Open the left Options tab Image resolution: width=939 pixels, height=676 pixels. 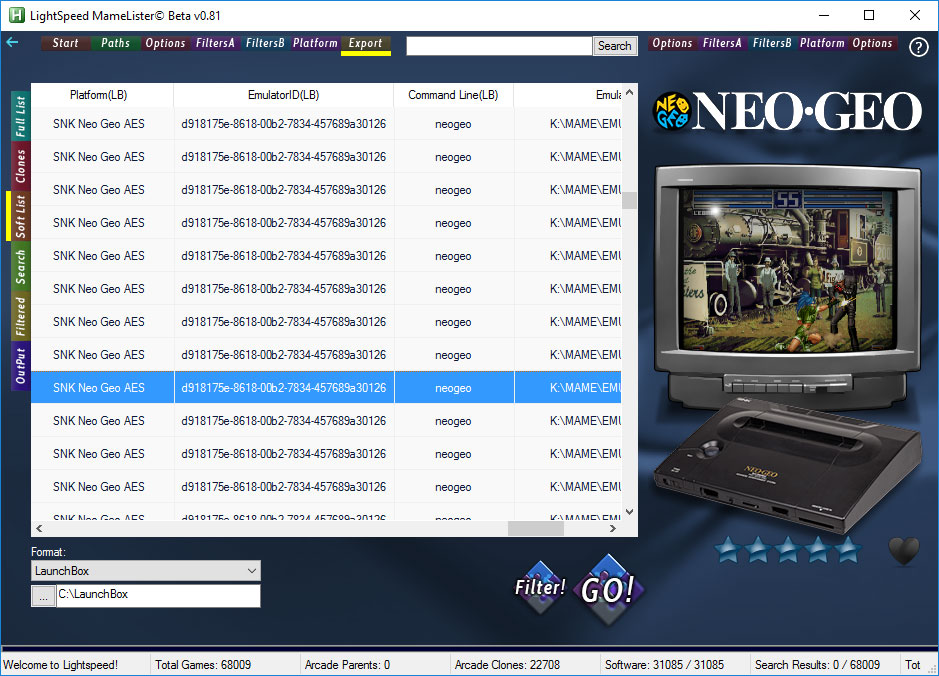coord(165,43)
